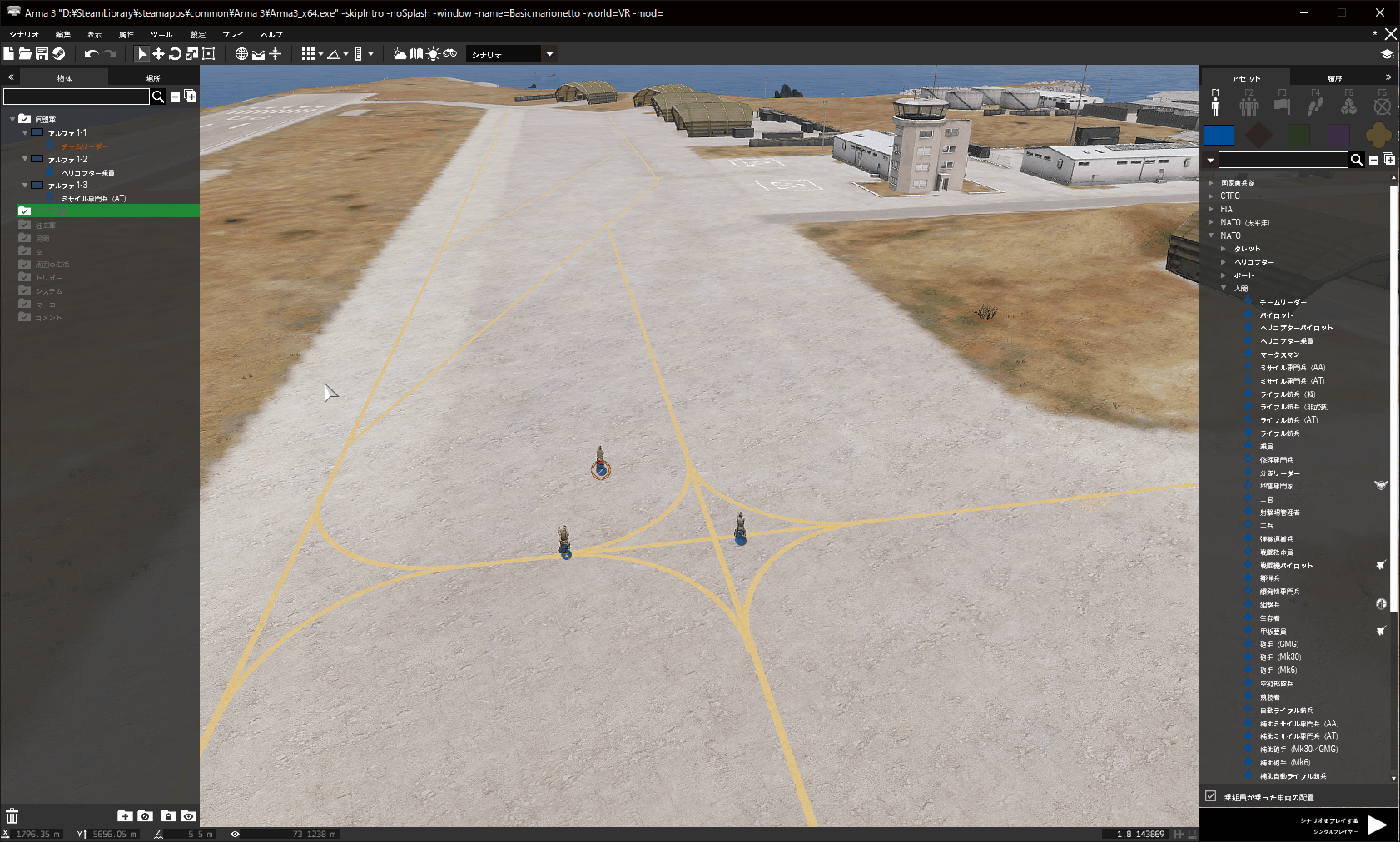Select the blue BLUFOR side swatch
Image resolution: width=1400 pixels, height=842 pixels.
pos(1219,135)
